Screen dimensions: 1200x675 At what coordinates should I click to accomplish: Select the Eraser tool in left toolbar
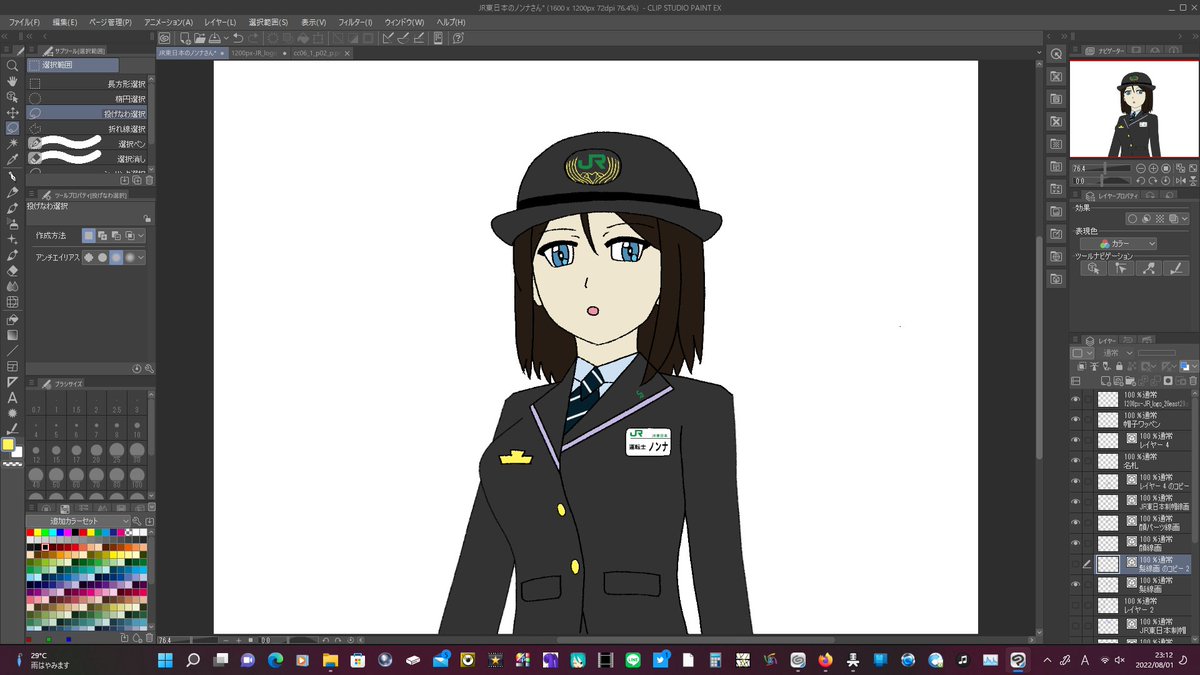coord(12,270)
